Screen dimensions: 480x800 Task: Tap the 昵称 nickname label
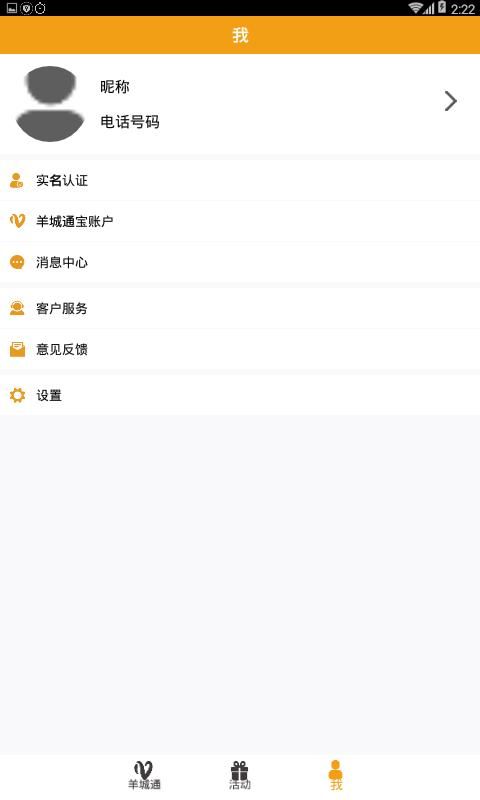pyautogui.click(x=115, y=86)
